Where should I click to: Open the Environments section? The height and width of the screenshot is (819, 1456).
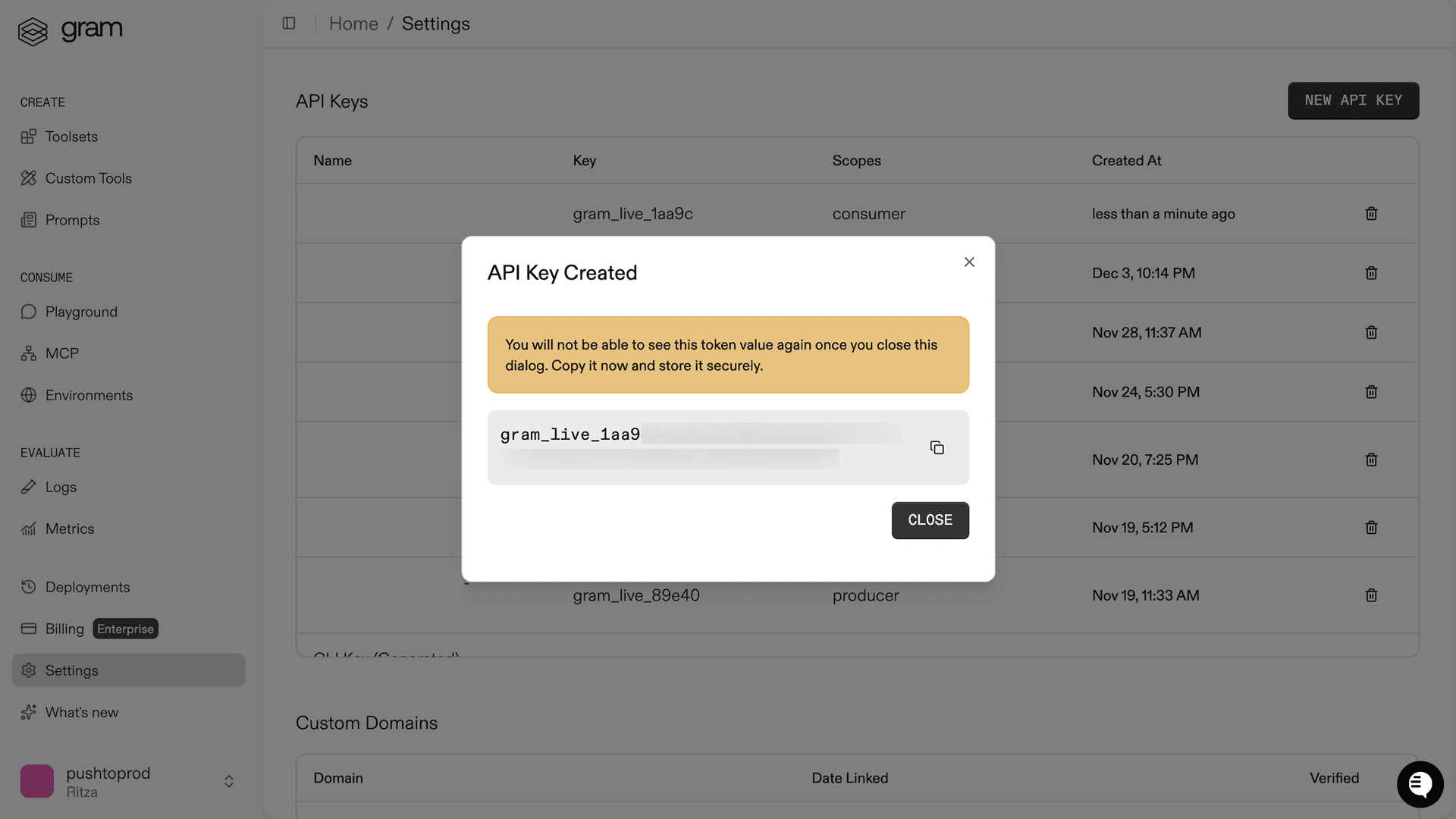point(89,395)
